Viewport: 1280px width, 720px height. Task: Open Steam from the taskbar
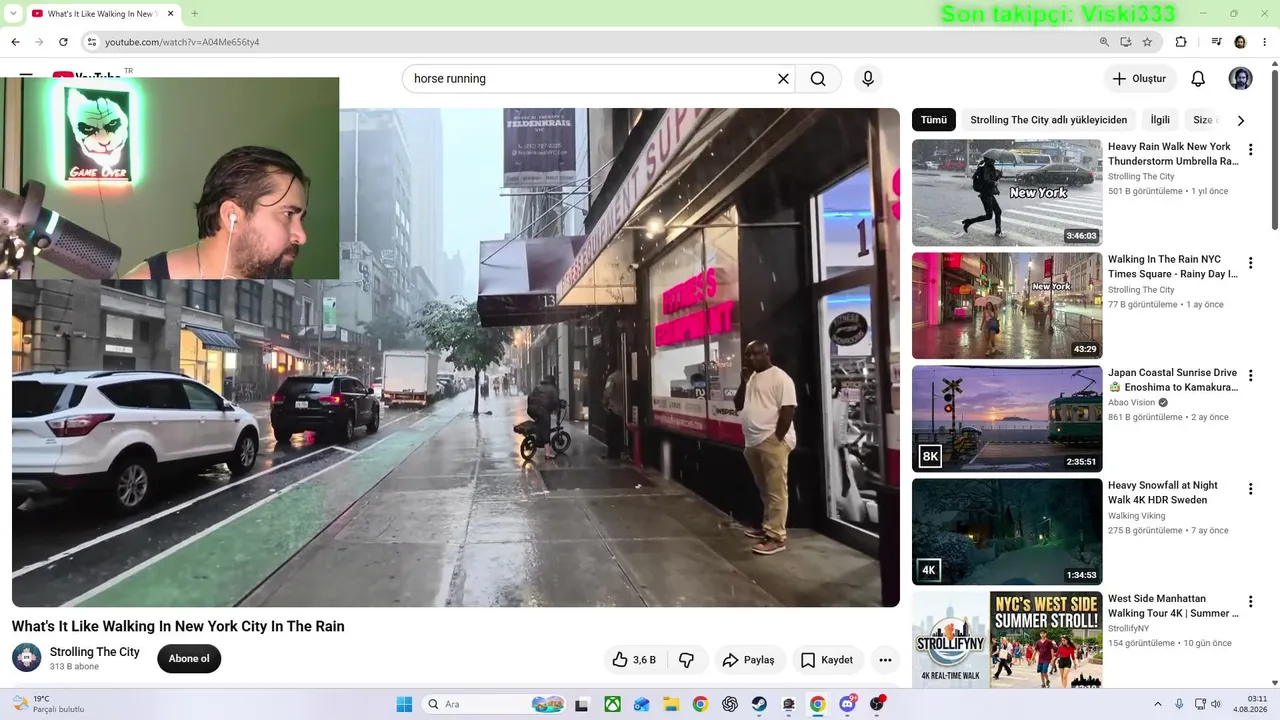coord(759,704)
